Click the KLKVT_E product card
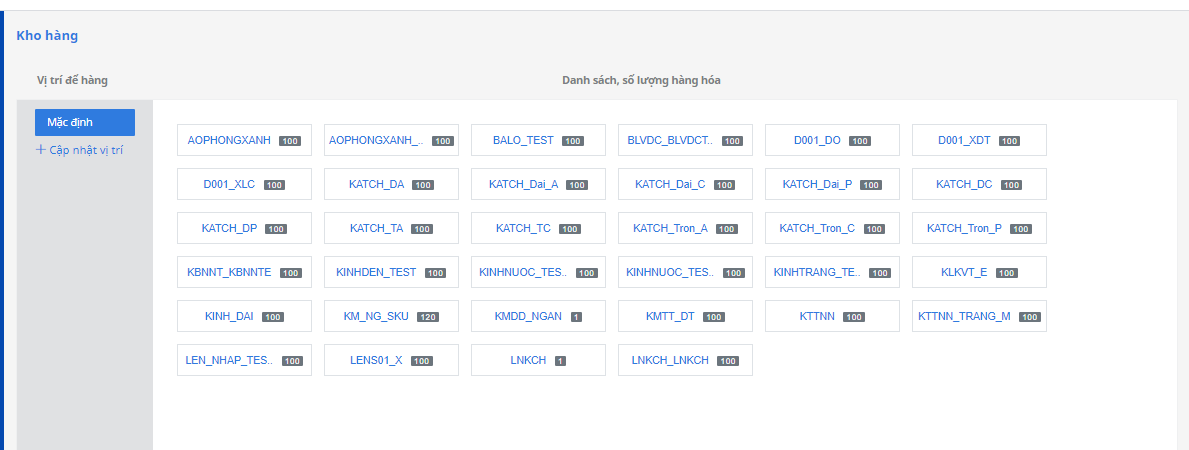Screen dimensions: 1189x450 (964, 272)
